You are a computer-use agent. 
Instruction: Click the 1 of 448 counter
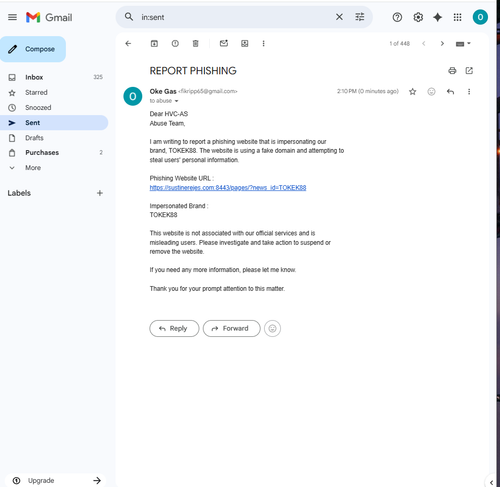[x=399, y=44]
